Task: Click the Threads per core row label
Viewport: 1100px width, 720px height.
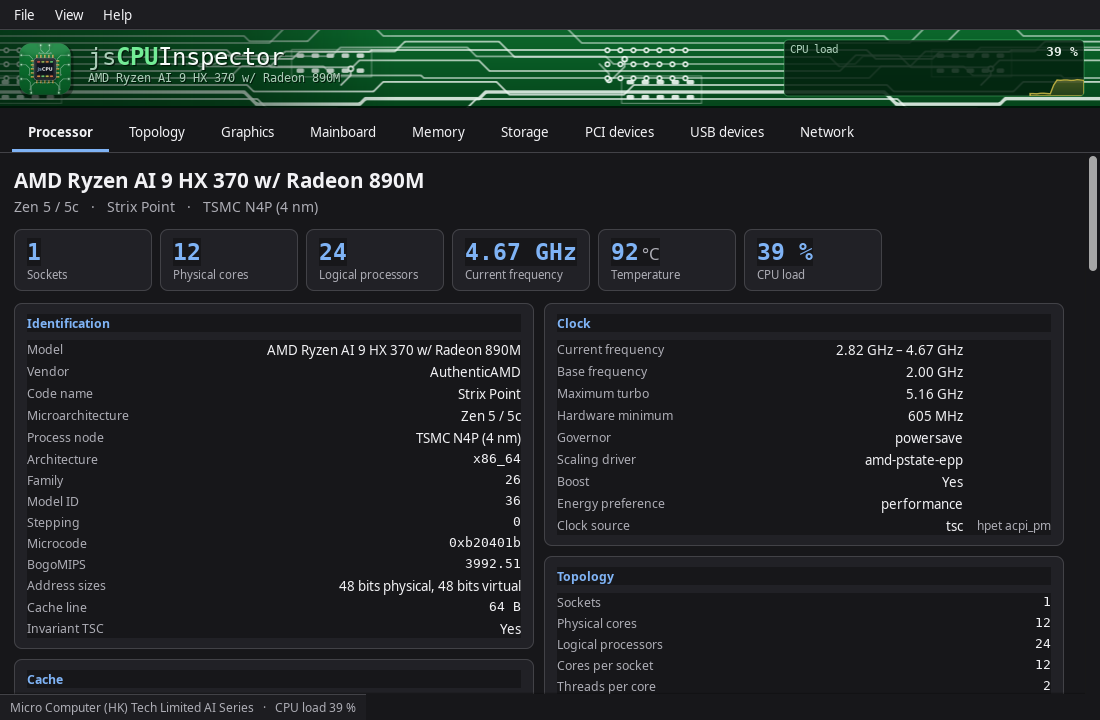Action: point(606,686)
